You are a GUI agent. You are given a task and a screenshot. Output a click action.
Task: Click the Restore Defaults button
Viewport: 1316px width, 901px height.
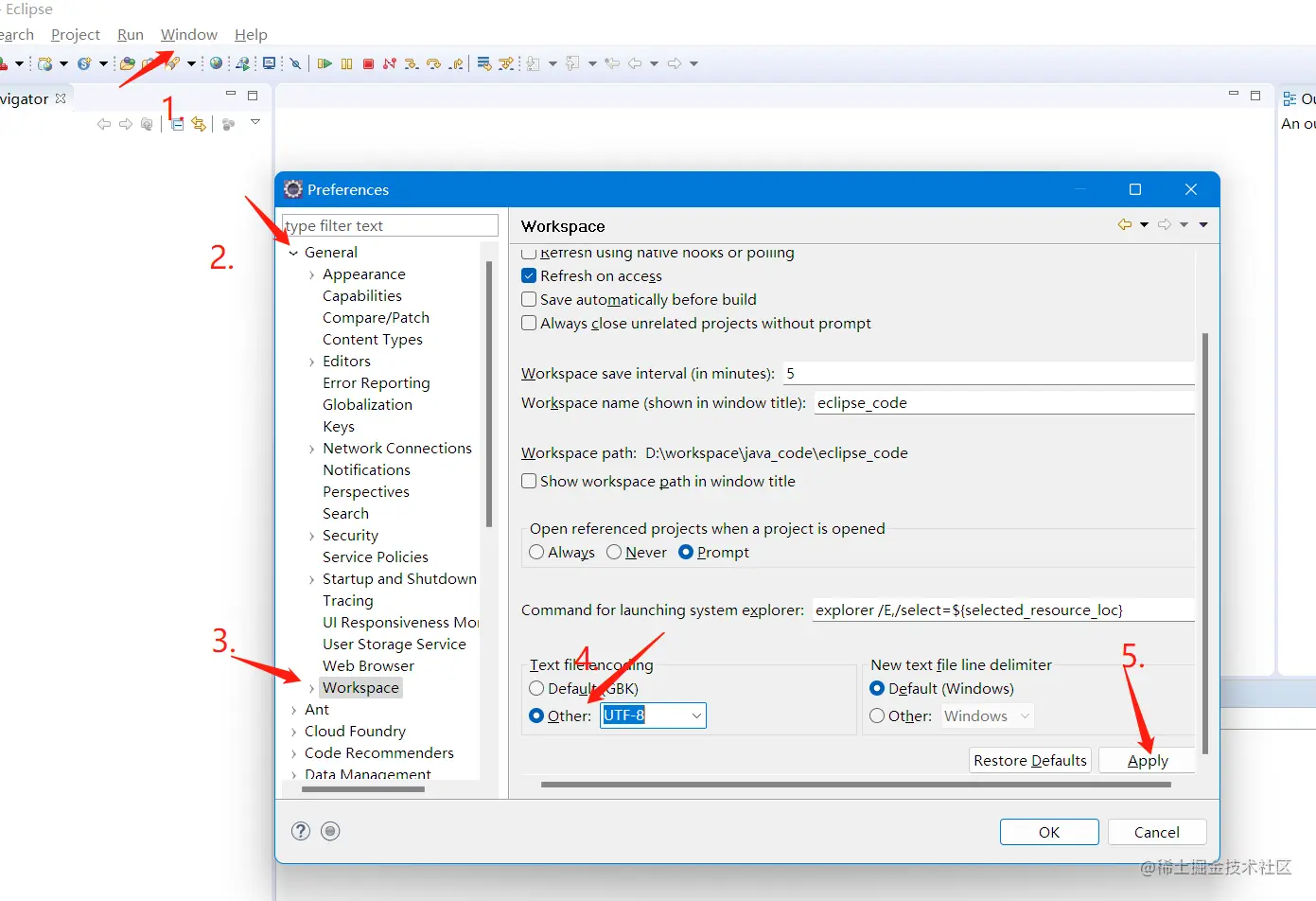[x=1030, y=760]
